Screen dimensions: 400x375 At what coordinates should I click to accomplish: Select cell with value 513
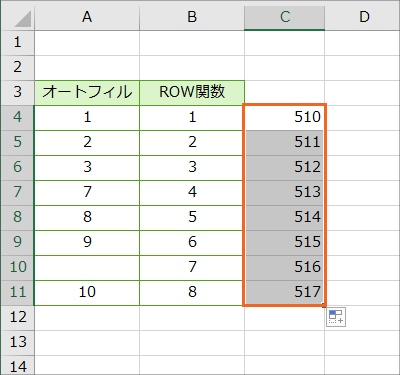click(x=284, y=193)
